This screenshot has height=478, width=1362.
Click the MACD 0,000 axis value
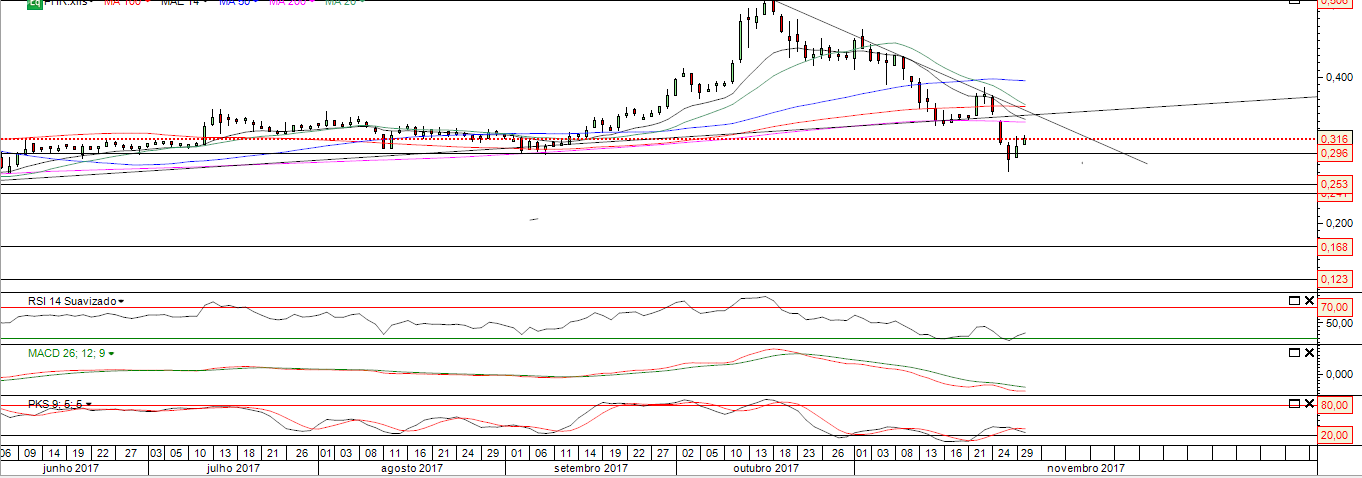1339,374
